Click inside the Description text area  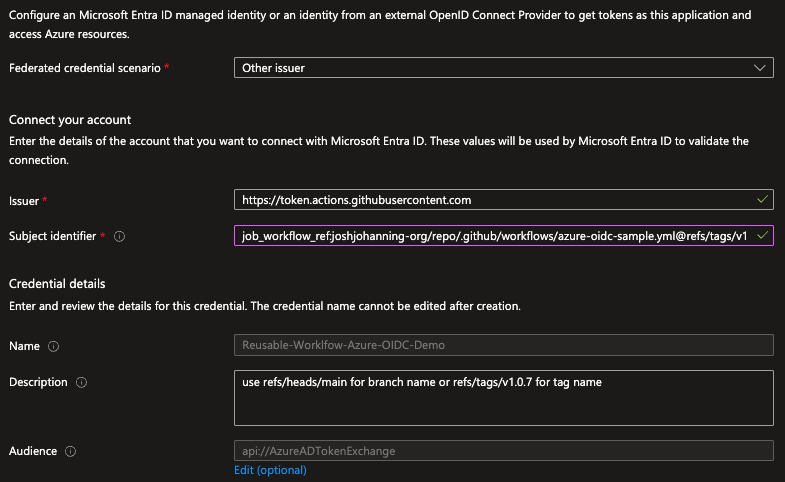click(x=503, y=396)
